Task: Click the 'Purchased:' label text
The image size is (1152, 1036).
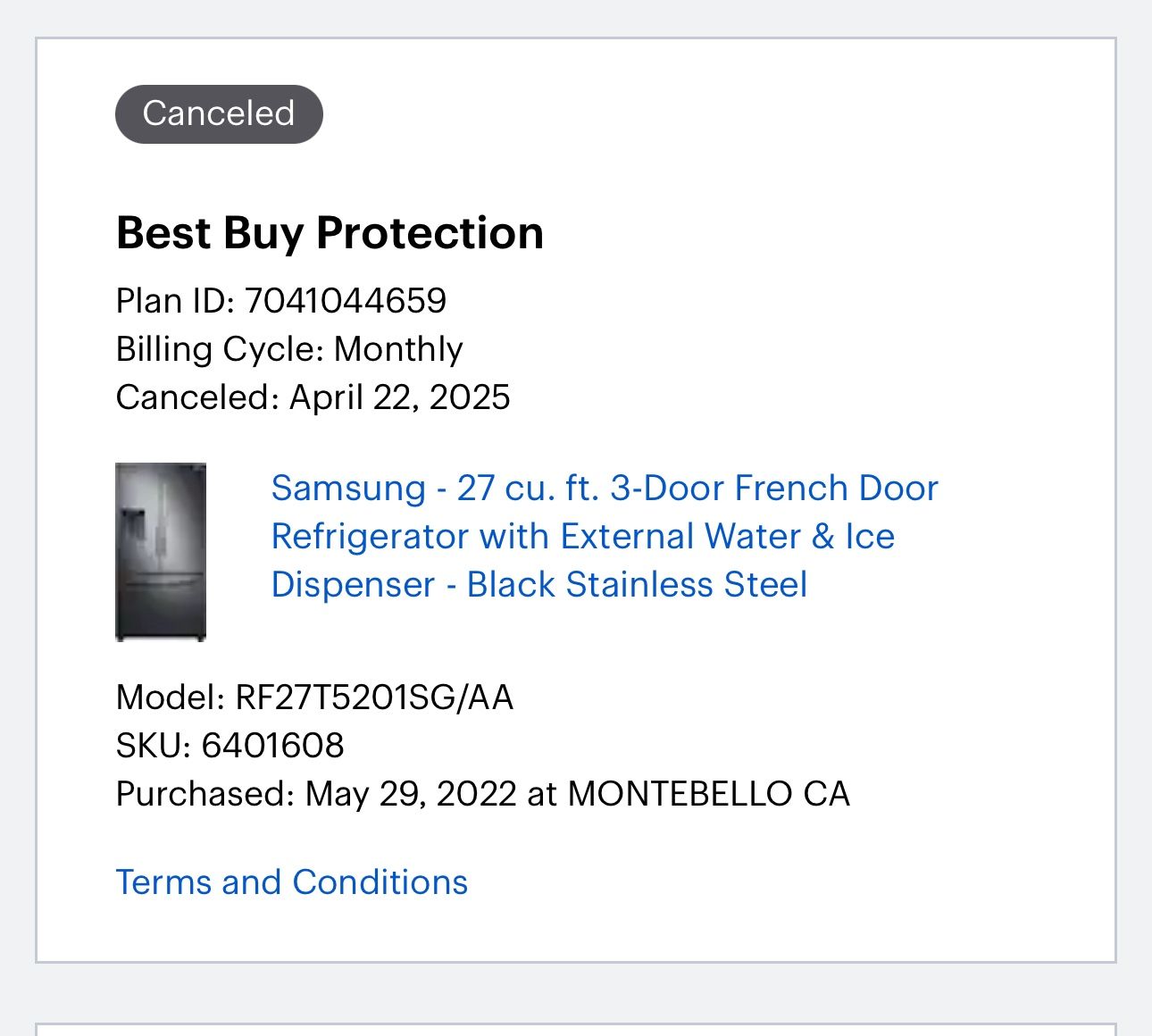Action: pos(205,794)
